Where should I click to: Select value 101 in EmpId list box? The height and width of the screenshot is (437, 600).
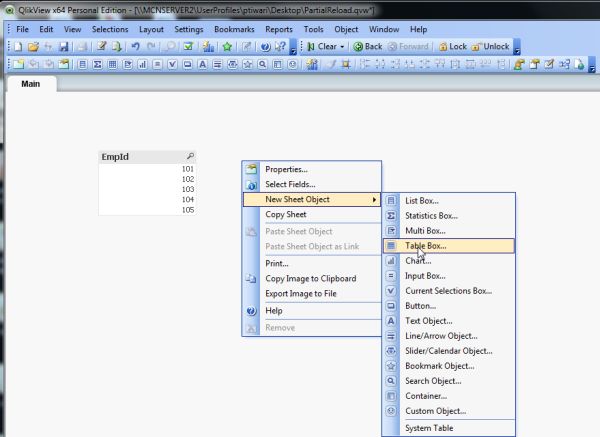pyautogui.click(x=147, y=169)
